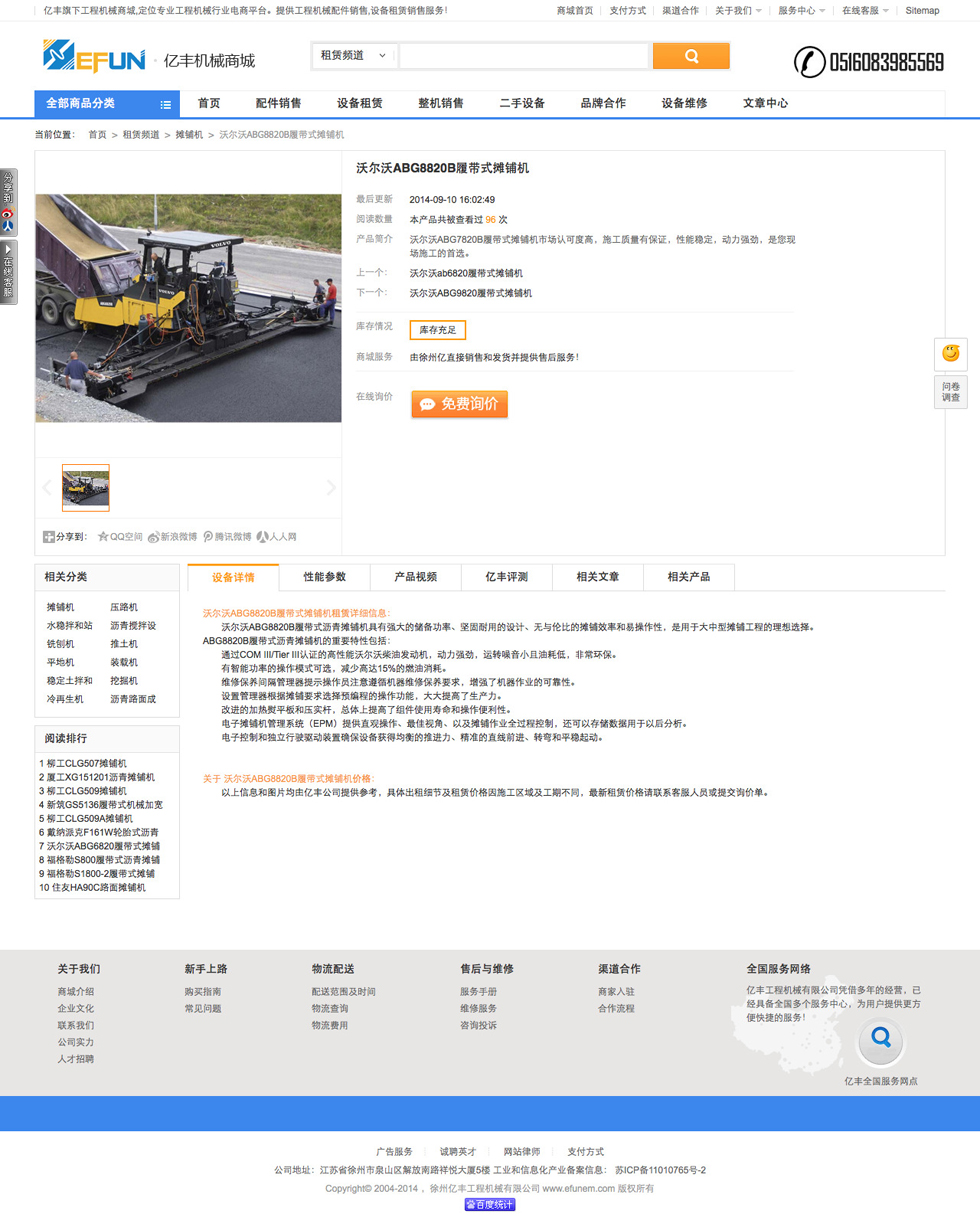Open 支付方式 link in top bar

(x=628, y=10)
